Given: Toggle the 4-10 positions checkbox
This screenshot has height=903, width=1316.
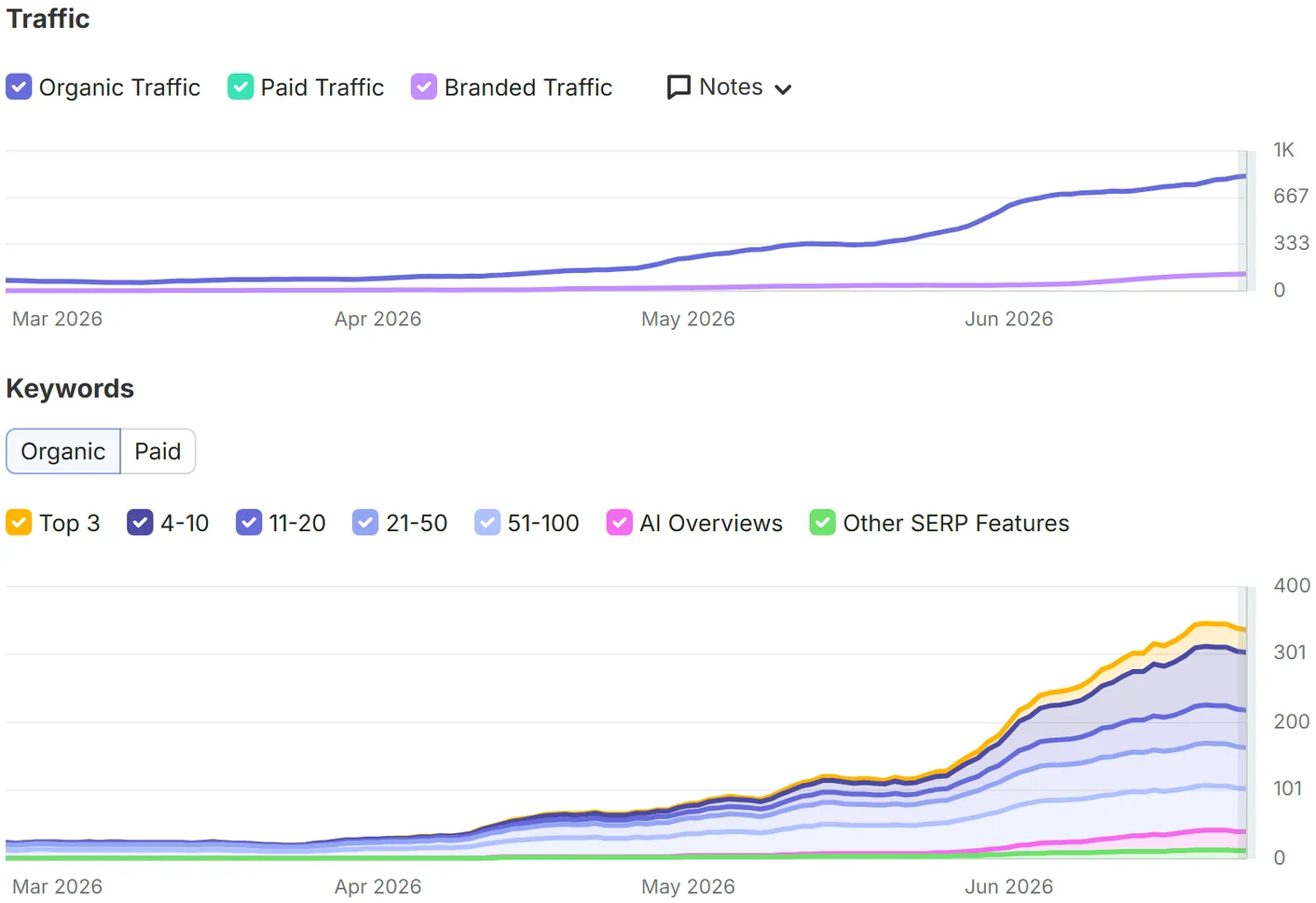Looking at the screenshot, I should tap(140, 523).
